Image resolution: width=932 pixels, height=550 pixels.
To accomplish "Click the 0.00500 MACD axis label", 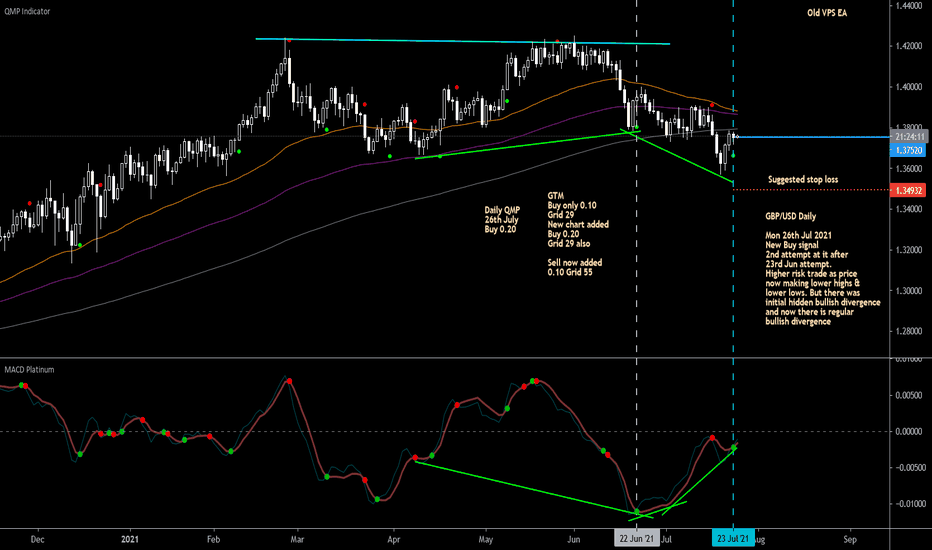I will pyautogui.click(x=909, y=395).
